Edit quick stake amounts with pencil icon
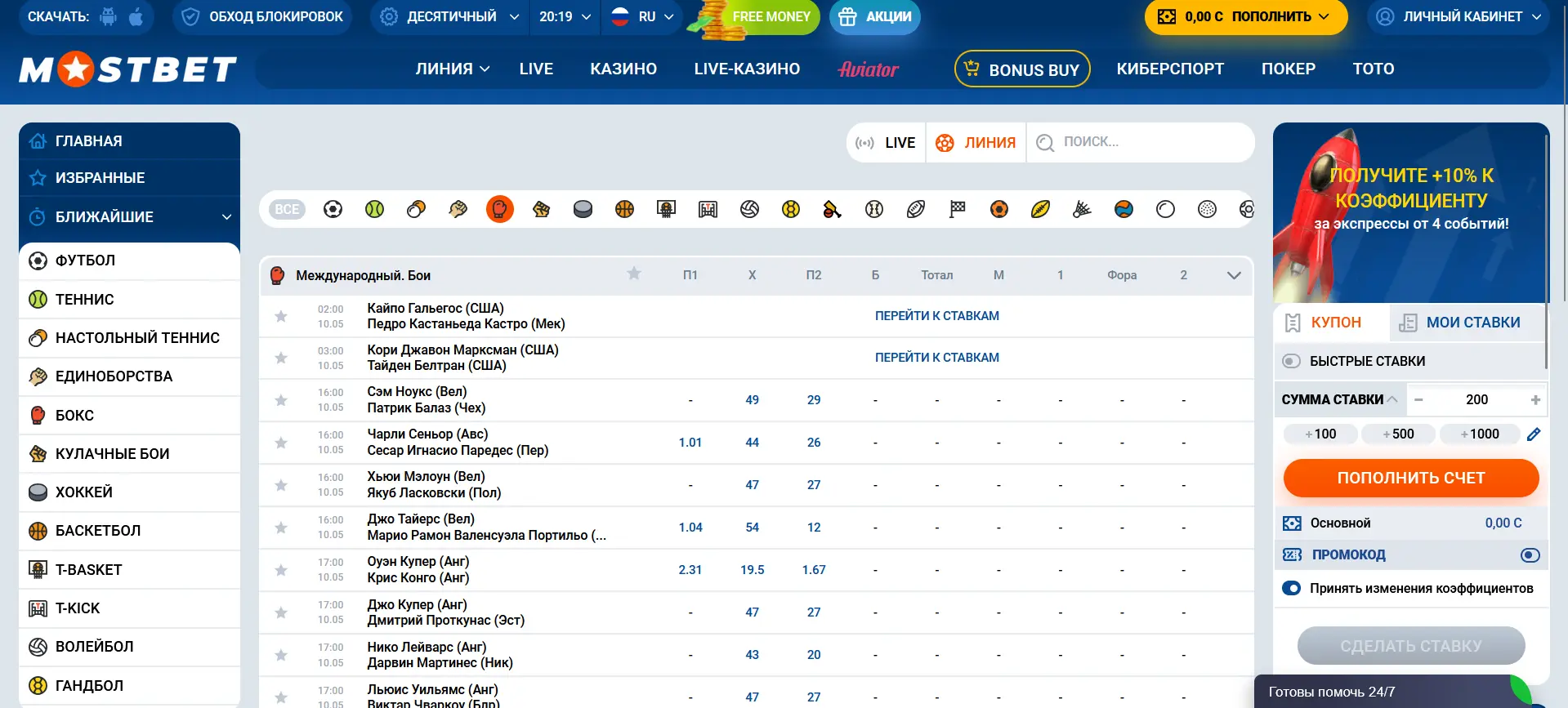1568x708 pixels. tap(1534, 434)
